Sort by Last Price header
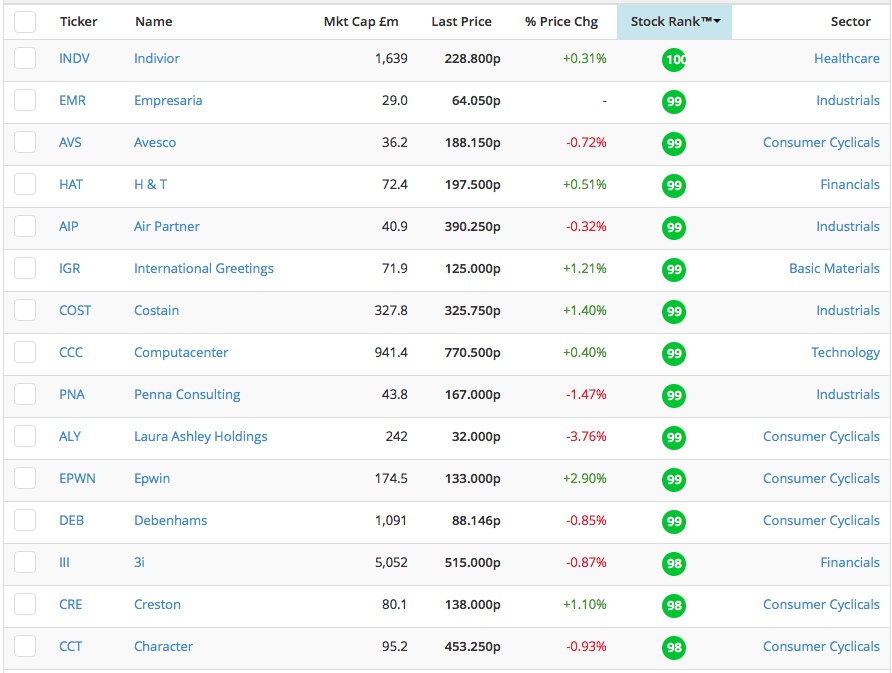Viewport: 892px width, 673px height. (x=461, y=22)
